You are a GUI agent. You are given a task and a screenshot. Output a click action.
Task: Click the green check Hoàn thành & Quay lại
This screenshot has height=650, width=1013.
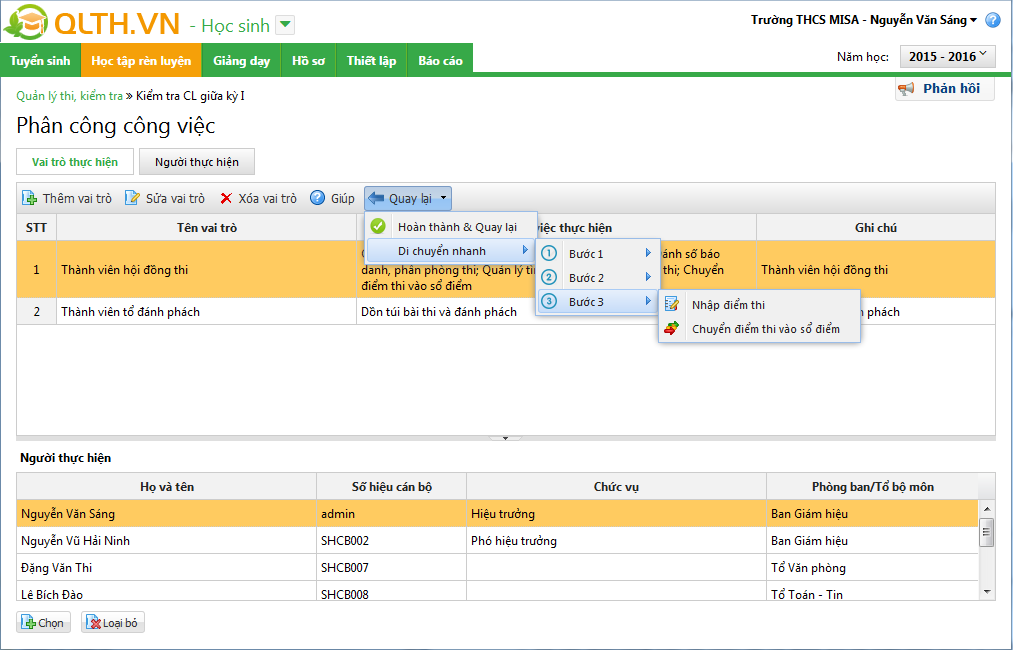pos(378,227)
